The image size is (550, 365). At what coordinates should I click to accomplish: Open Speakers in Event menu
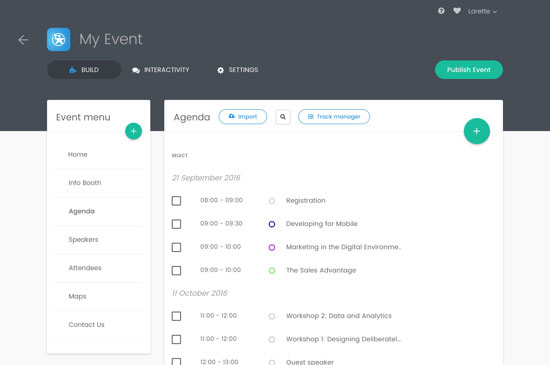coord(83,239)
